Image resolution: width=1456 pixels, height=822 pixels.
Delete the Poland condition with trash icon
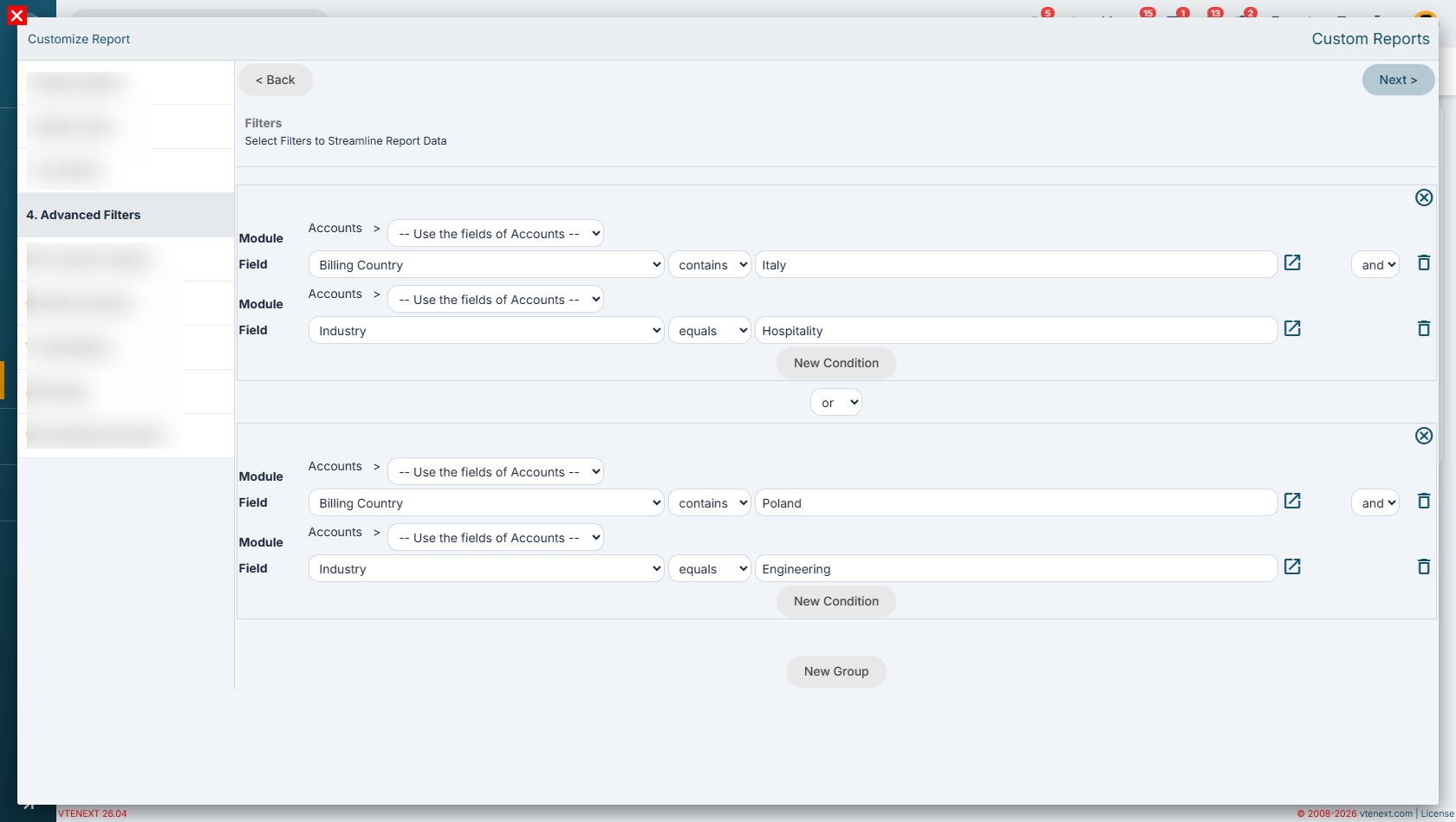pos(1423,501)
